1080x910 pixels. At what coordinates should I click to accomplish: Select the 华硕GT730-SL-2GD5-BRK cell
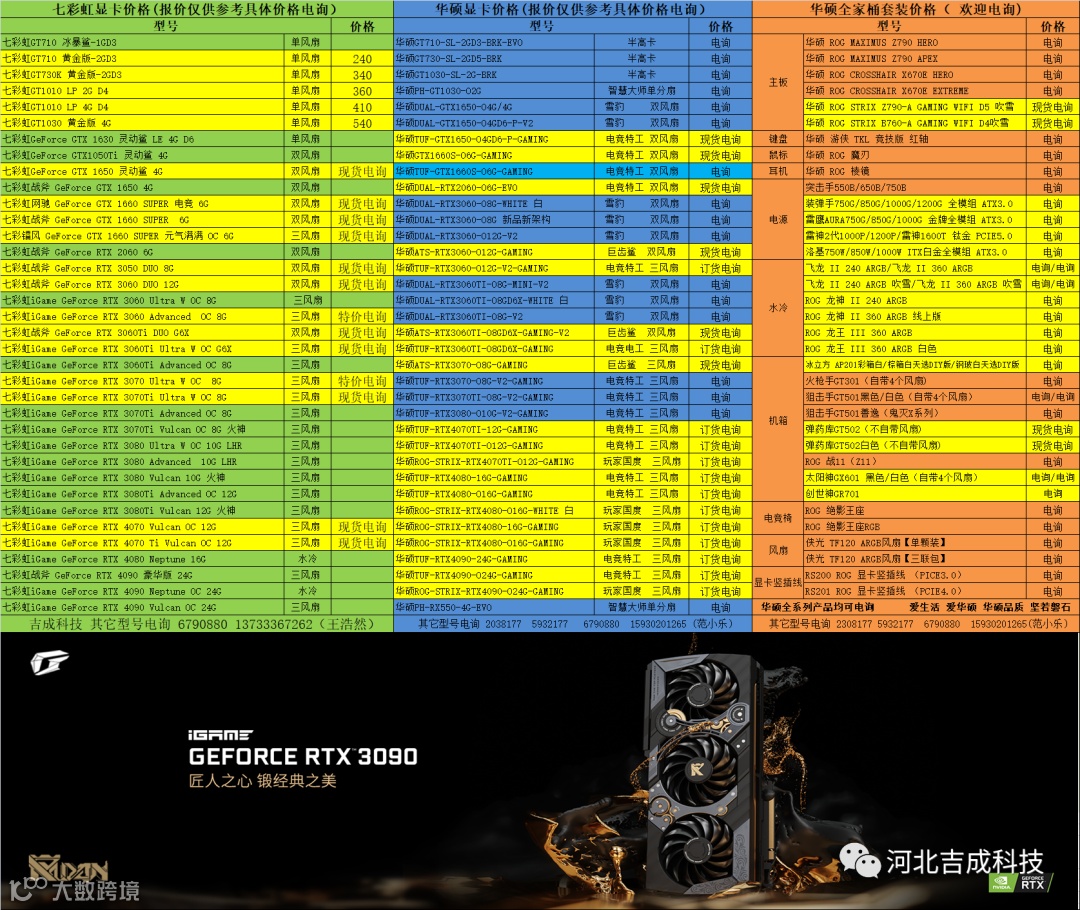[x=494, y=59]
